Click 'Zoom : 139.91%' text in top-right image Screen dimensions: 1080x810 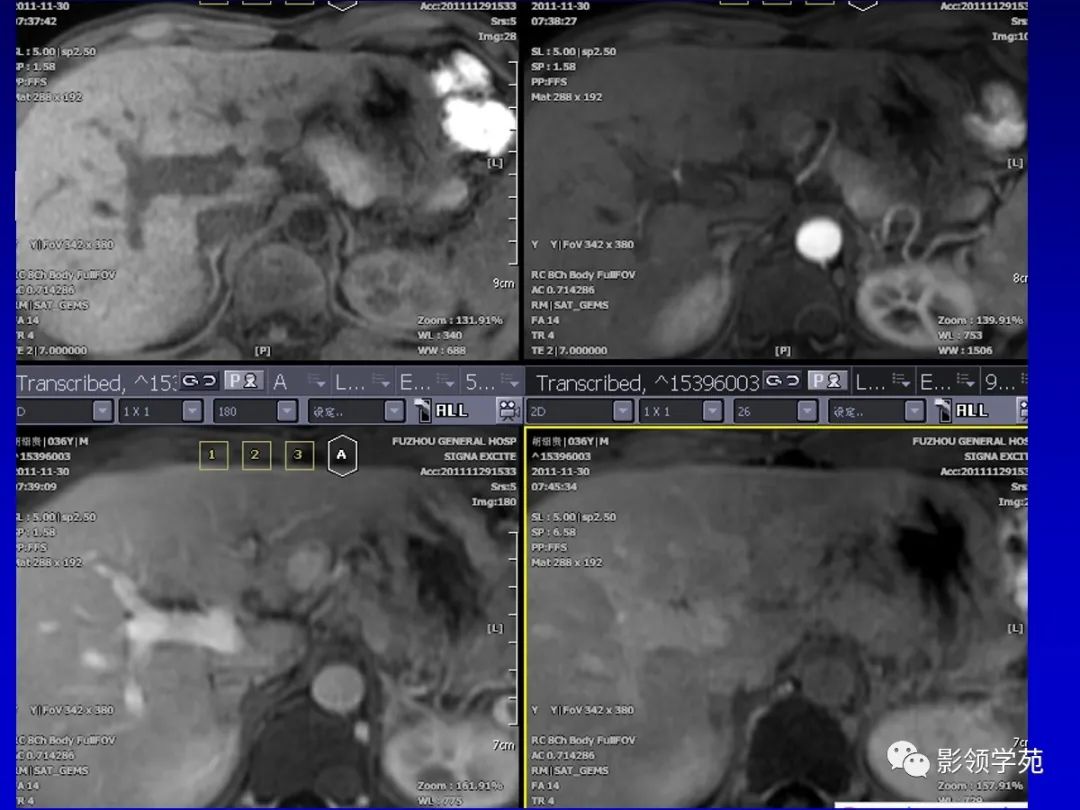[x=980, y=320]
